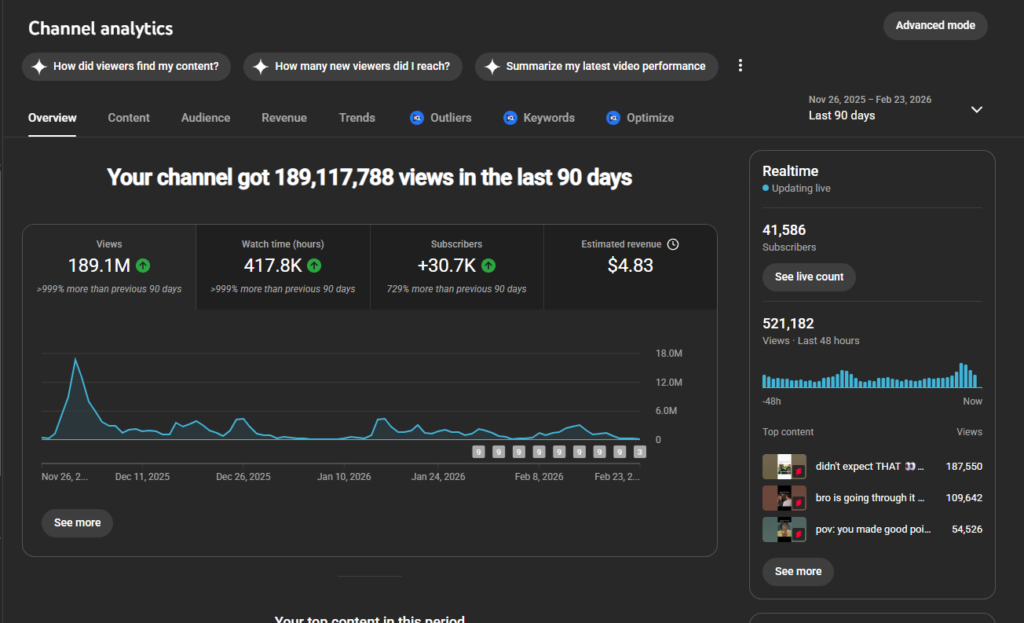Click See more under the views chart

tap(77, 523)
